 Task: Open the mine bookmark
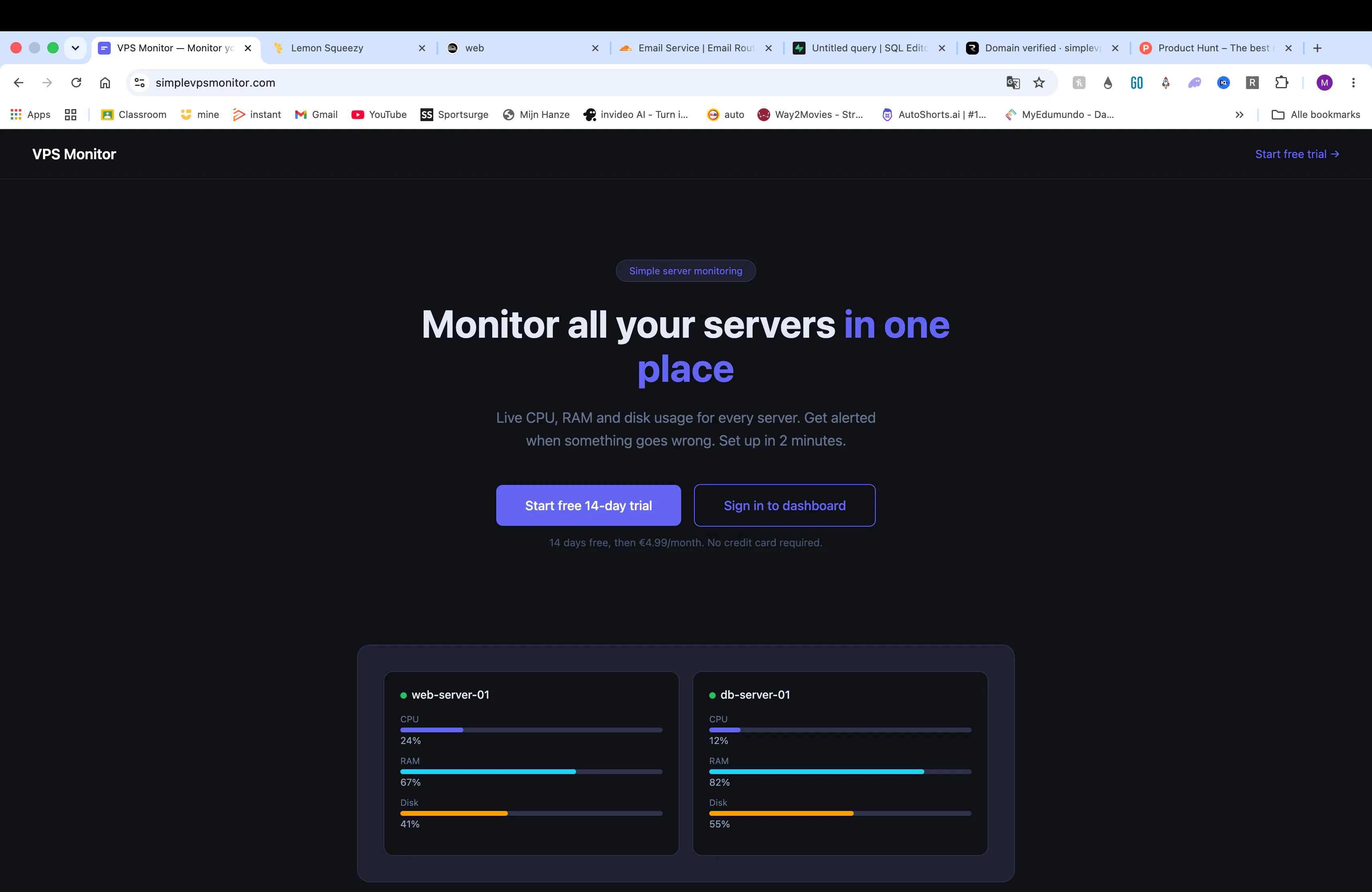point(199,115)
